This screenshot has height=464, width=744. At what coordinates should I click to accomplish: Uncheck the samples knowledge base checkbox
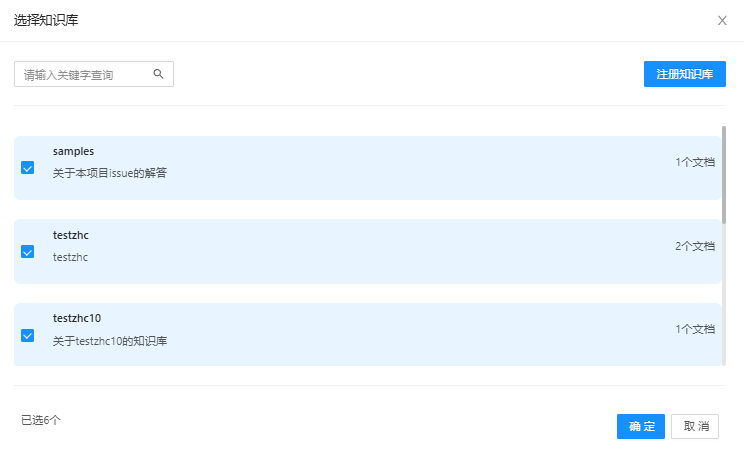click(x=28, y=168)
